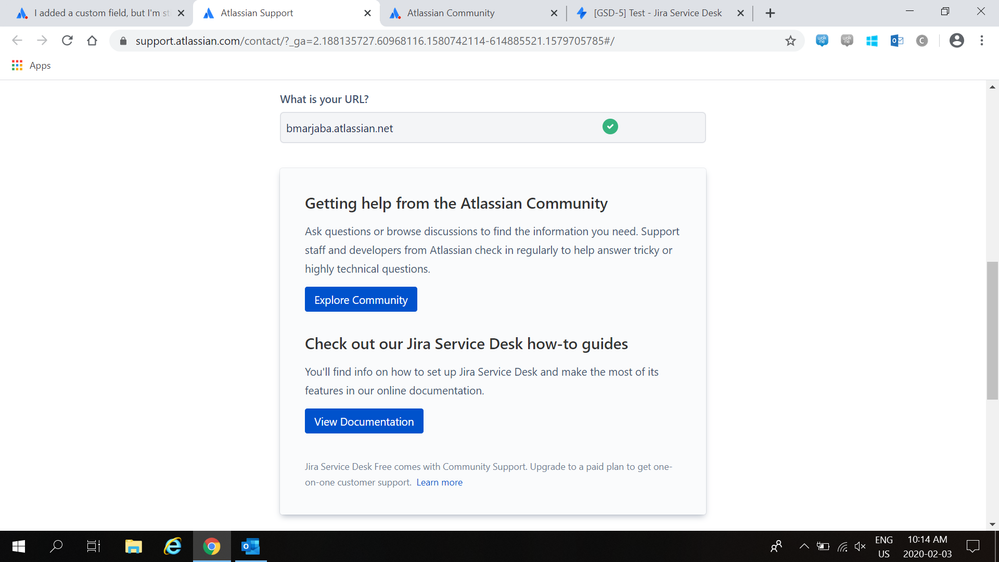Click the scrollbar up arrow
Screen dimensions: 999x562
[x=992, y=87]
